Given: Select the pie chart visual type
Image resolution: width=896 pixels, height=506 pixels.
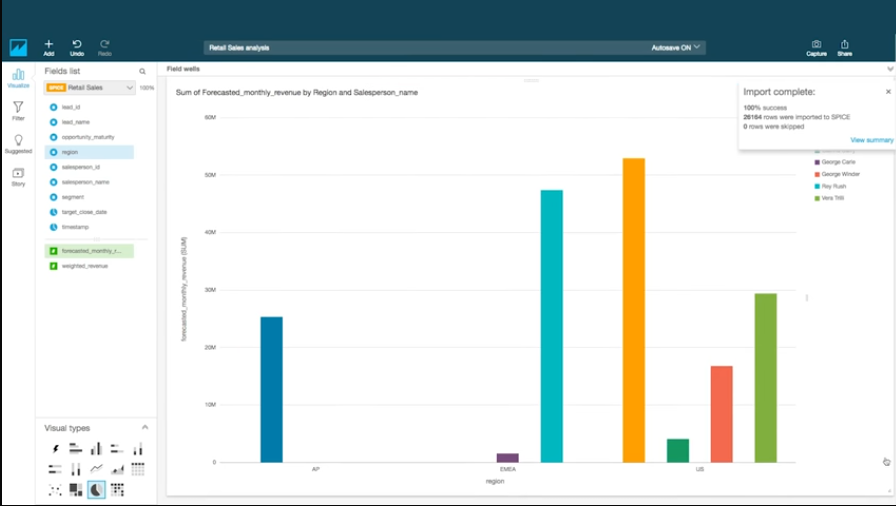Looking at the screenshot, I should (96, 489).
